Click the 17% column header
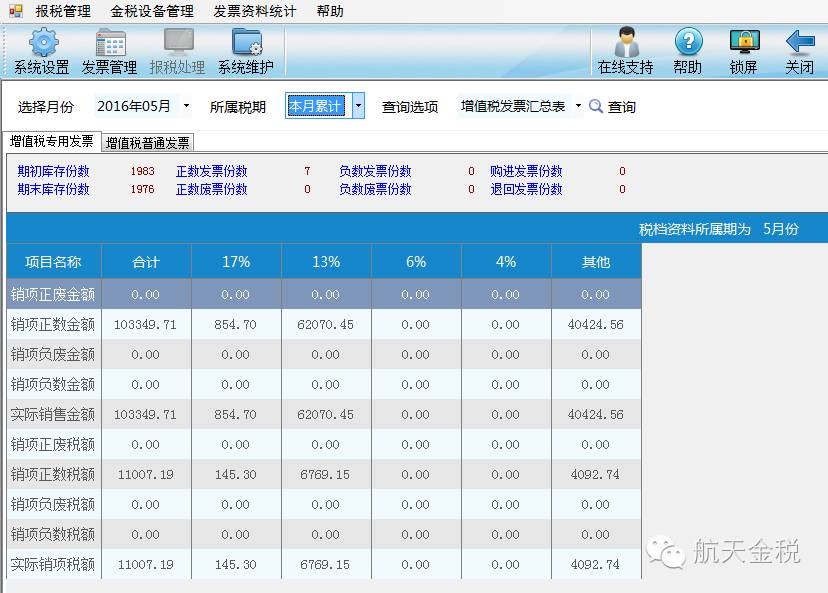The width and height of the screenshot is (828, 593). (x=236, y=261)
